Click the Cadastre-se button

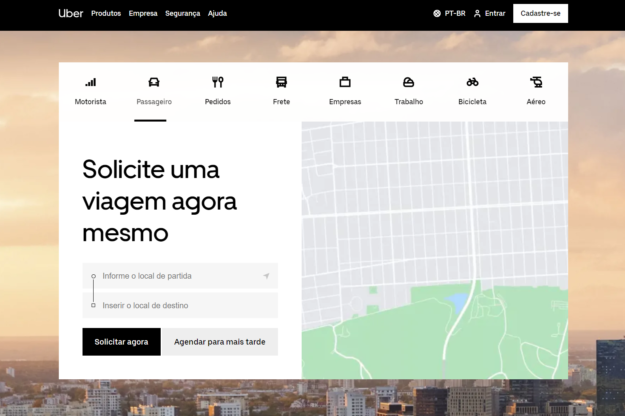[x=540, y=14]
